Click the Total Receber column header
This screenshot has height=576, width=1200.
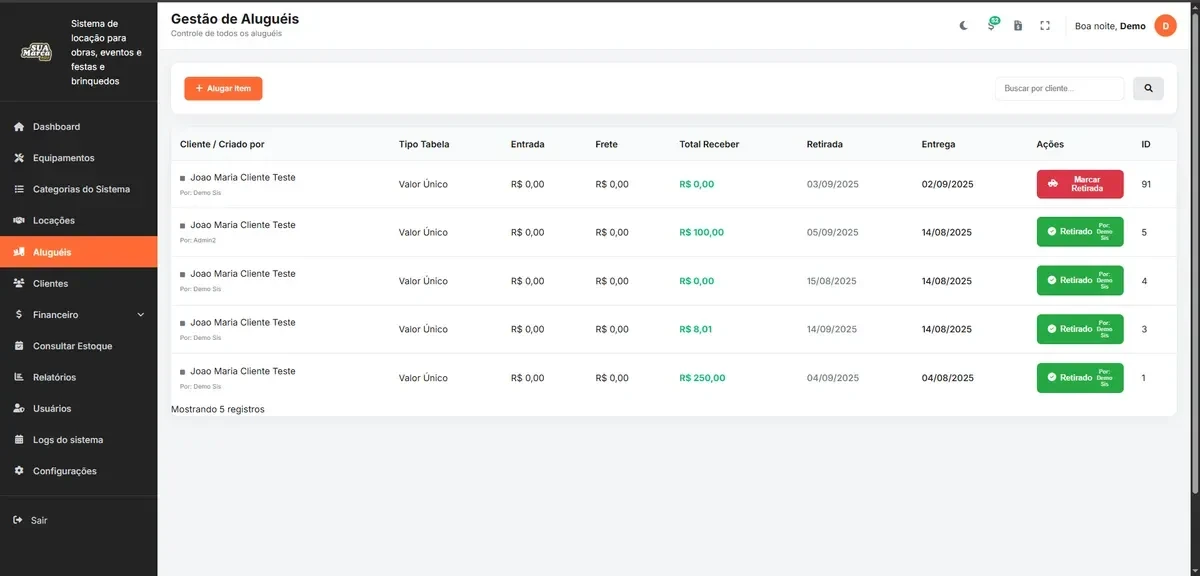[x=709, y=144]
